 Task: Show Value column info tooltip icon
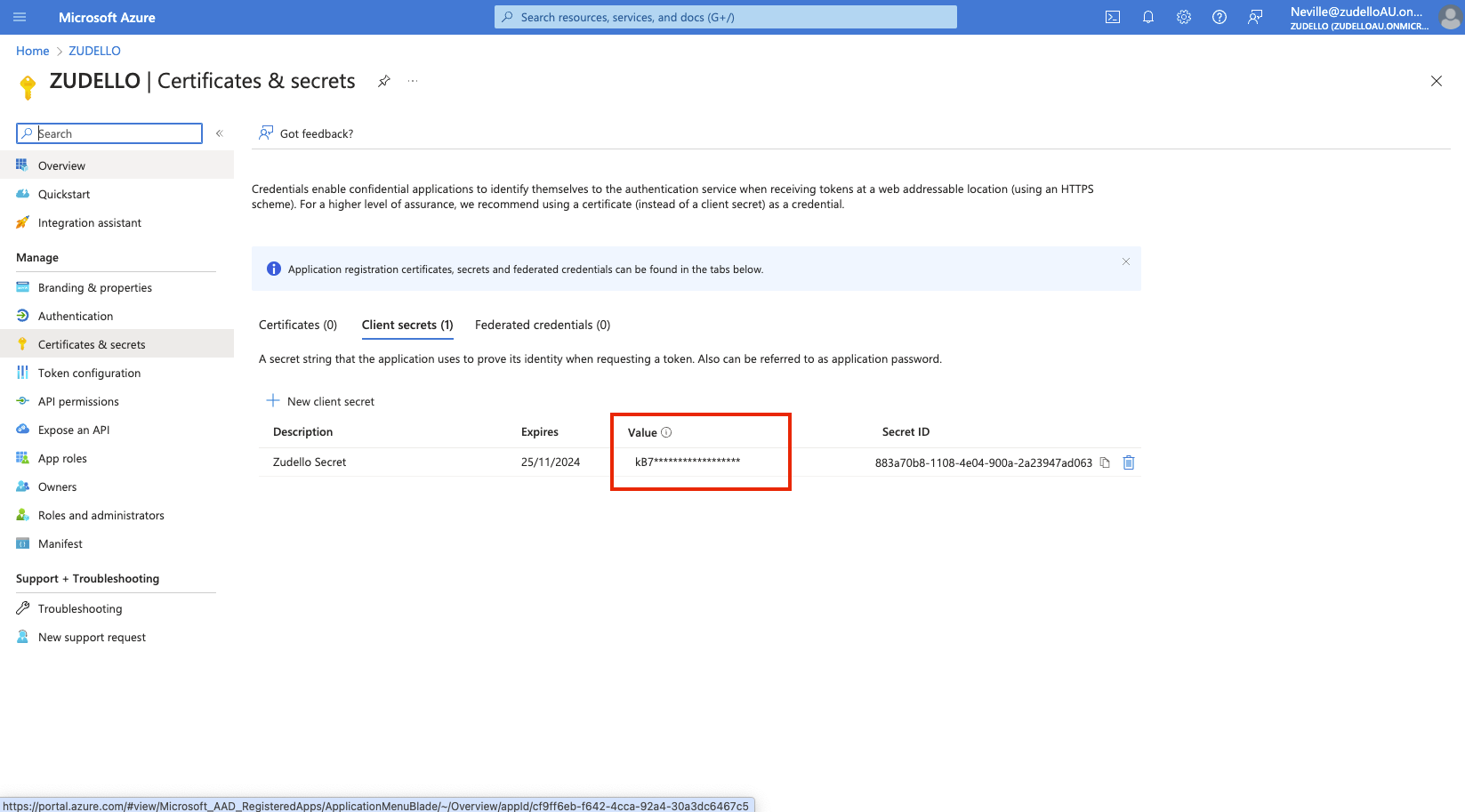tap(666, 432)
